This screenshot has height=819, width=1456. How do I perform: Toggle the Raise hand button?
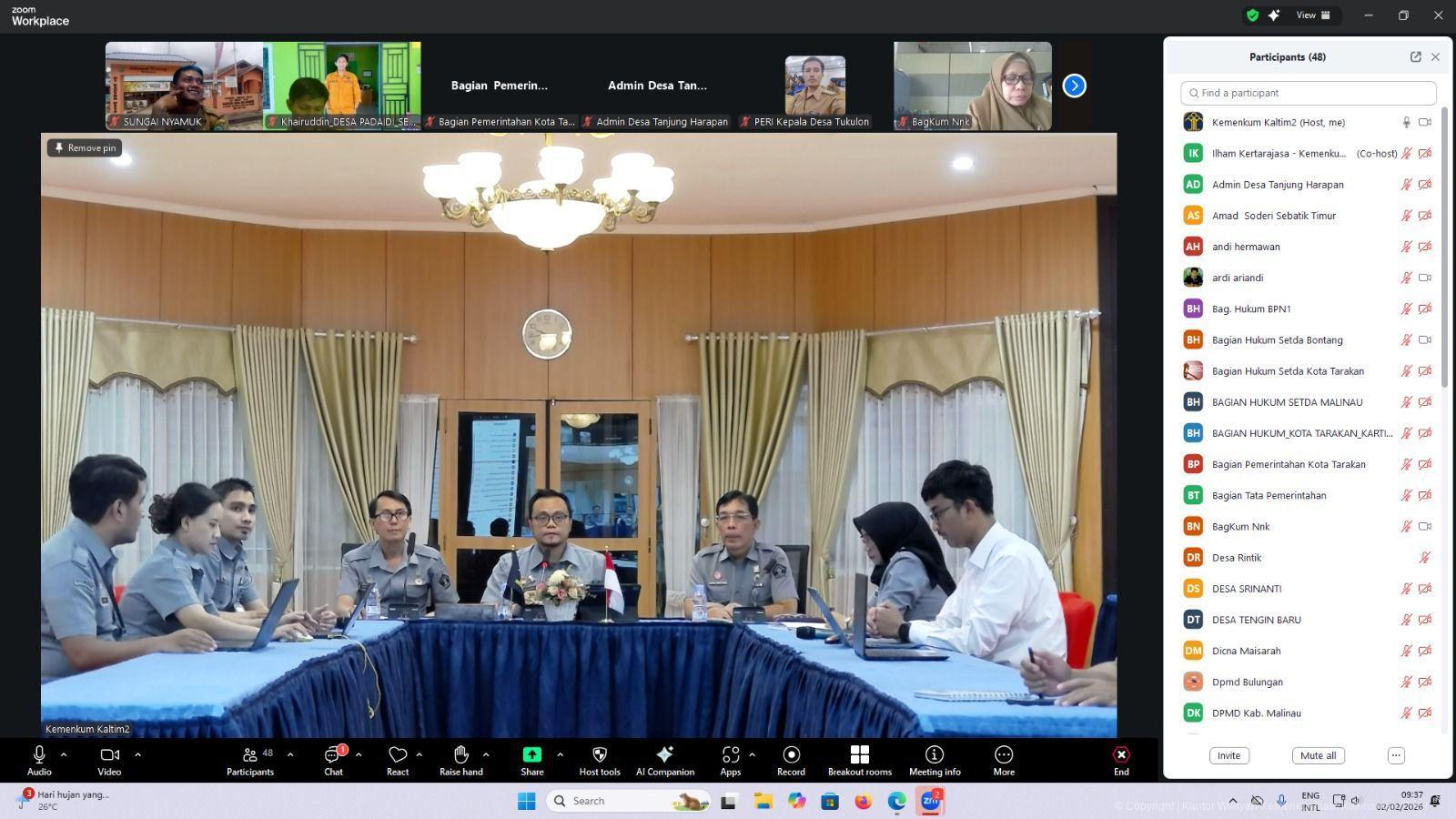(x=460, y=755)
